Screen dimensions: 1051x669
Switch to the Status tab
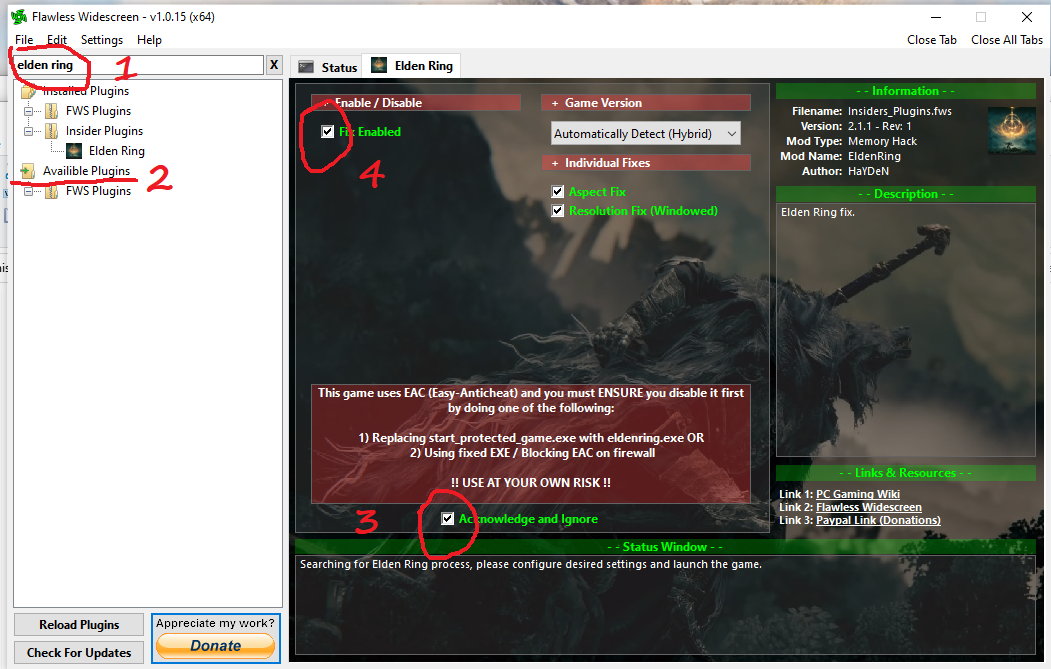coord(327,67)
